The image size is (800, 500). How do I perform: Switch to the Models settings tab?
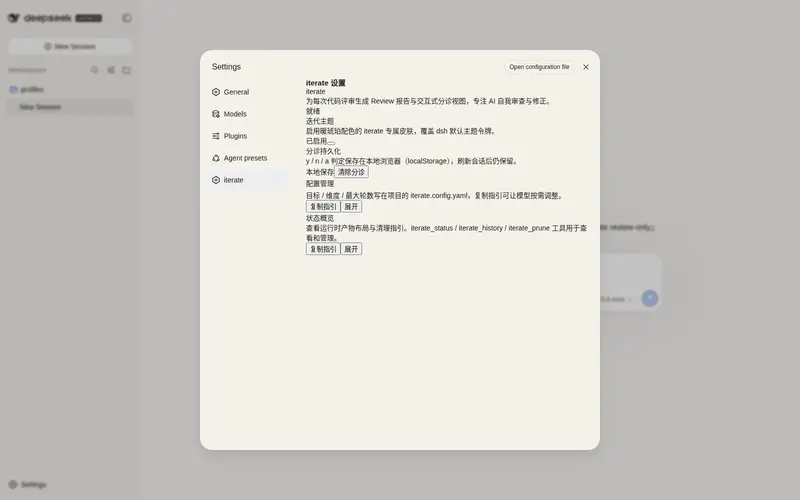(x=249, y=114)
